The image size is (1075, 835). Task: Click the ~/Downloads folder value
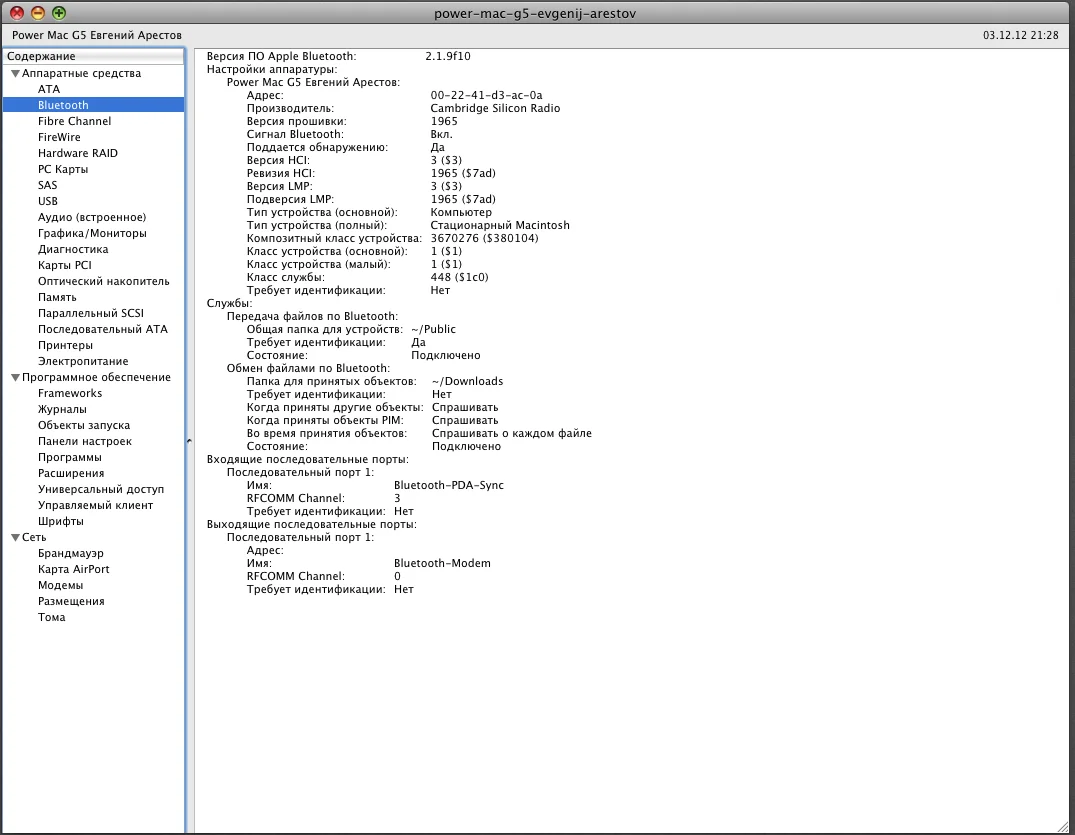(468, 381)
